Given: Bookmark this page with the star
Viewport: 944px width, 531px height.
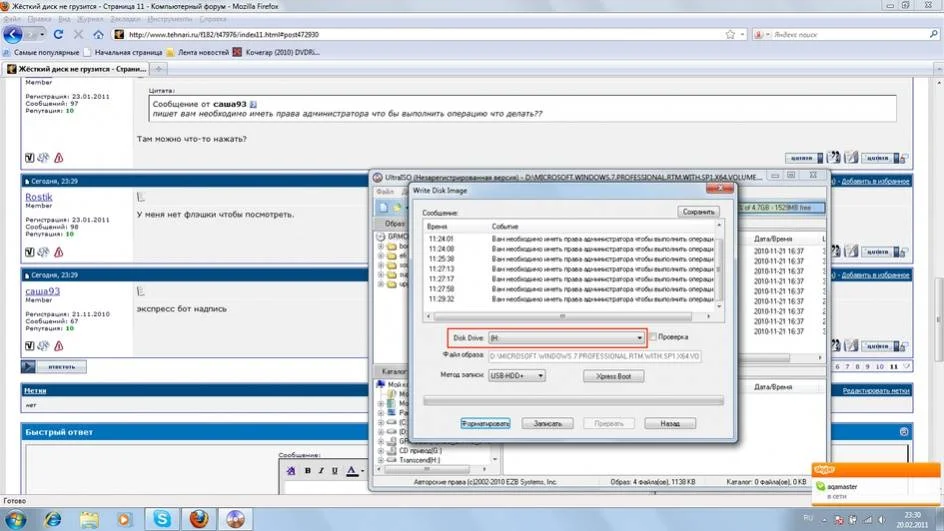Looking at the screenshot, I should (730, 34).
